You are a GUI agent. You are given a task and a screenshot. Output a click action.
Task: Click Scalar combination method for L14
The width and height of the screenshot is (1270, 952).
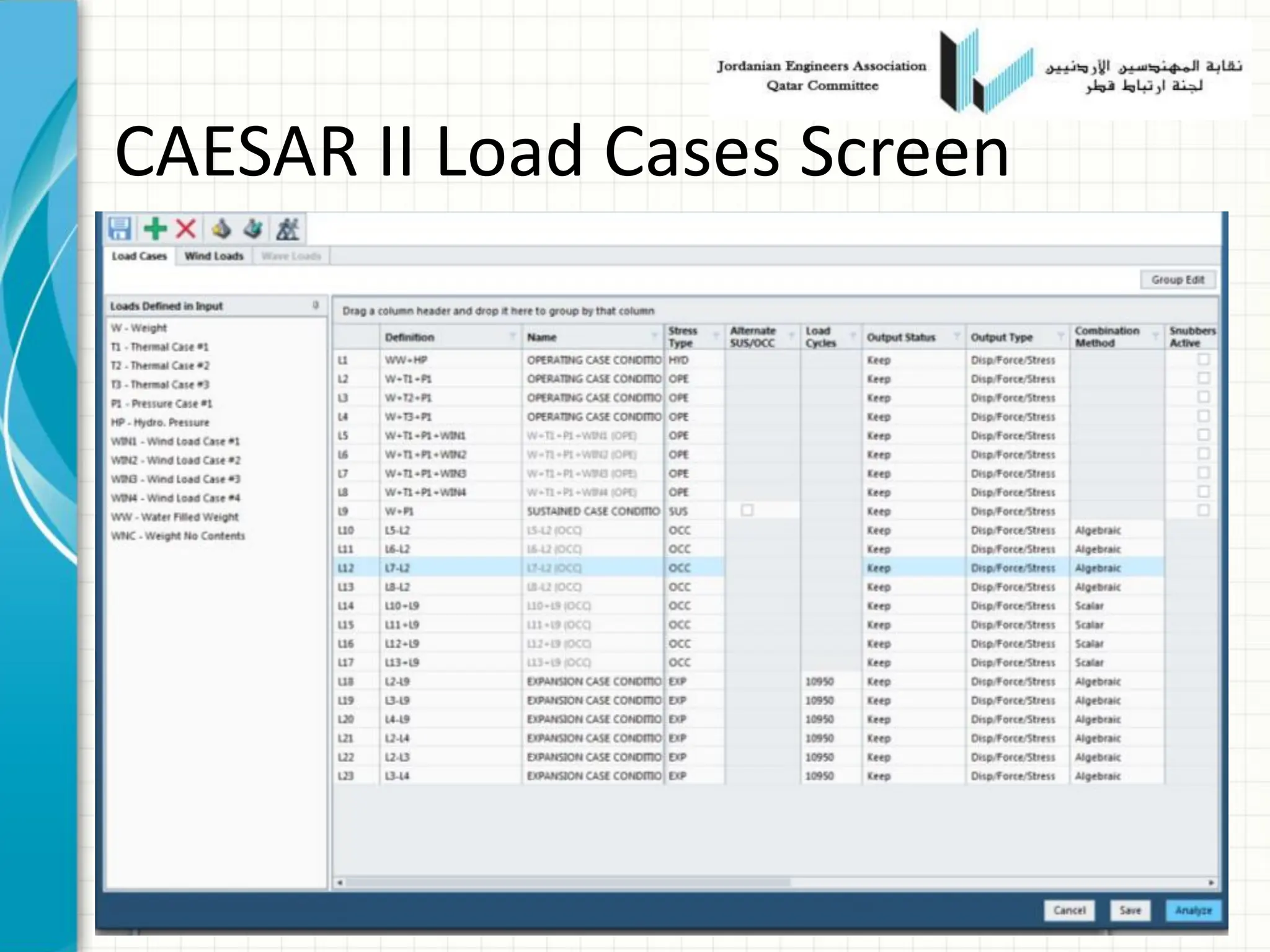click(1117, 606)
